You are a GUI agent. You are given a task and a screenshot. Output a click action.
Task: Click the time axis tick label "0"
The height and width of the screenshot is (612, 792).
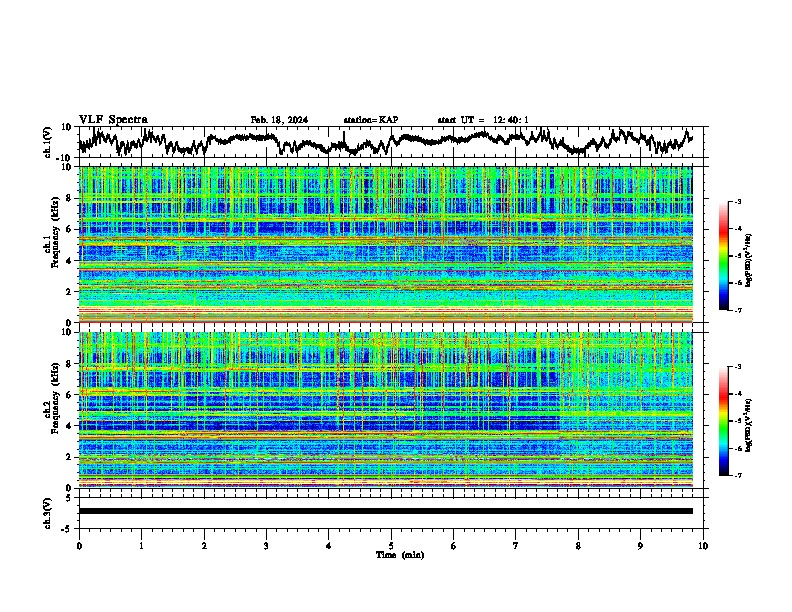(x=79, y=546)
